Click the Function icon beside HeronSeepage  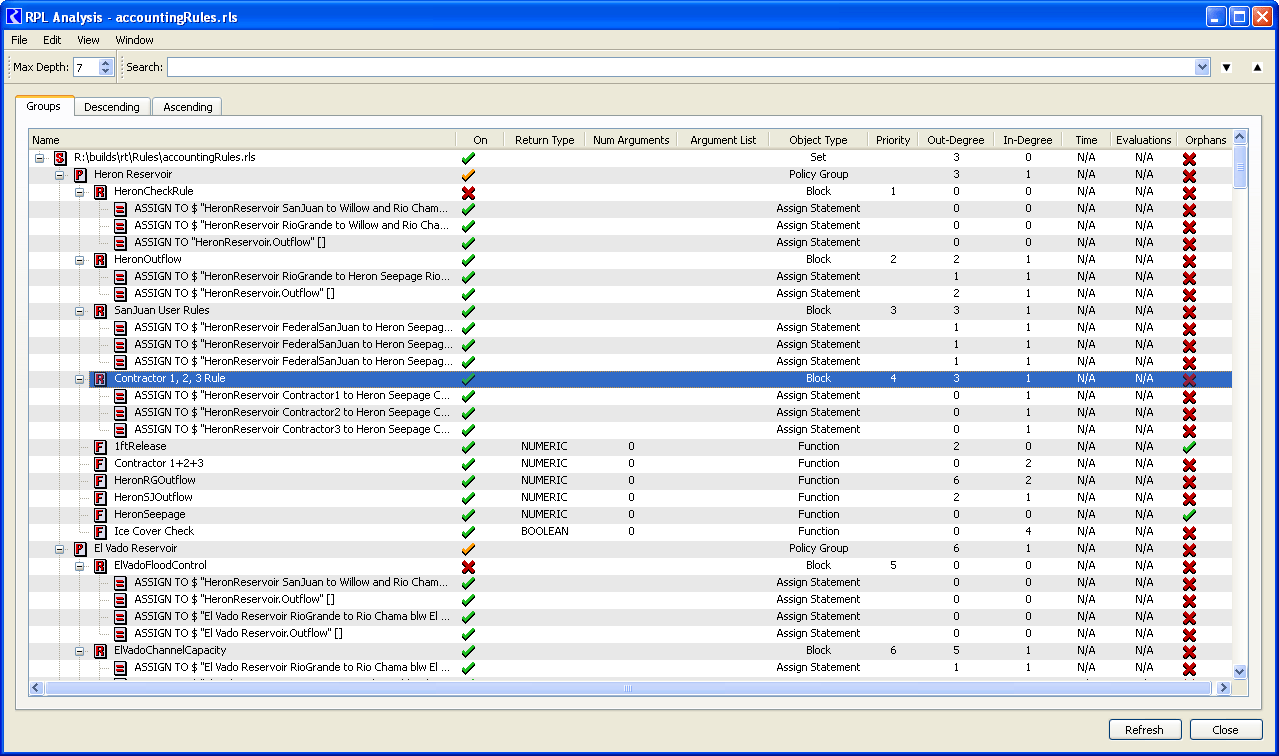(x=100, y=515)
